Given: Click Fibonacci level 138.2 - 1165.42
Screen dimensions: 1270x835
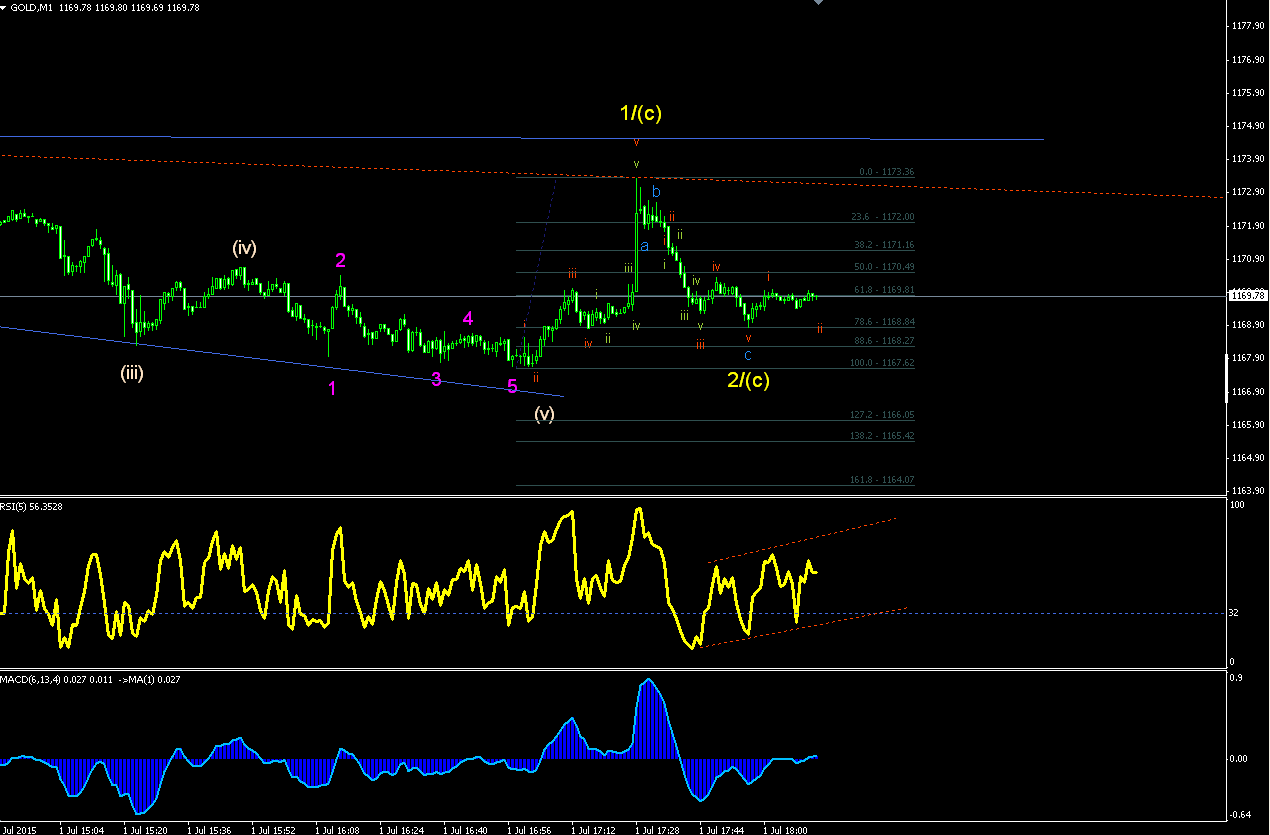Looking at the screenshot, I should click(881, 436).
